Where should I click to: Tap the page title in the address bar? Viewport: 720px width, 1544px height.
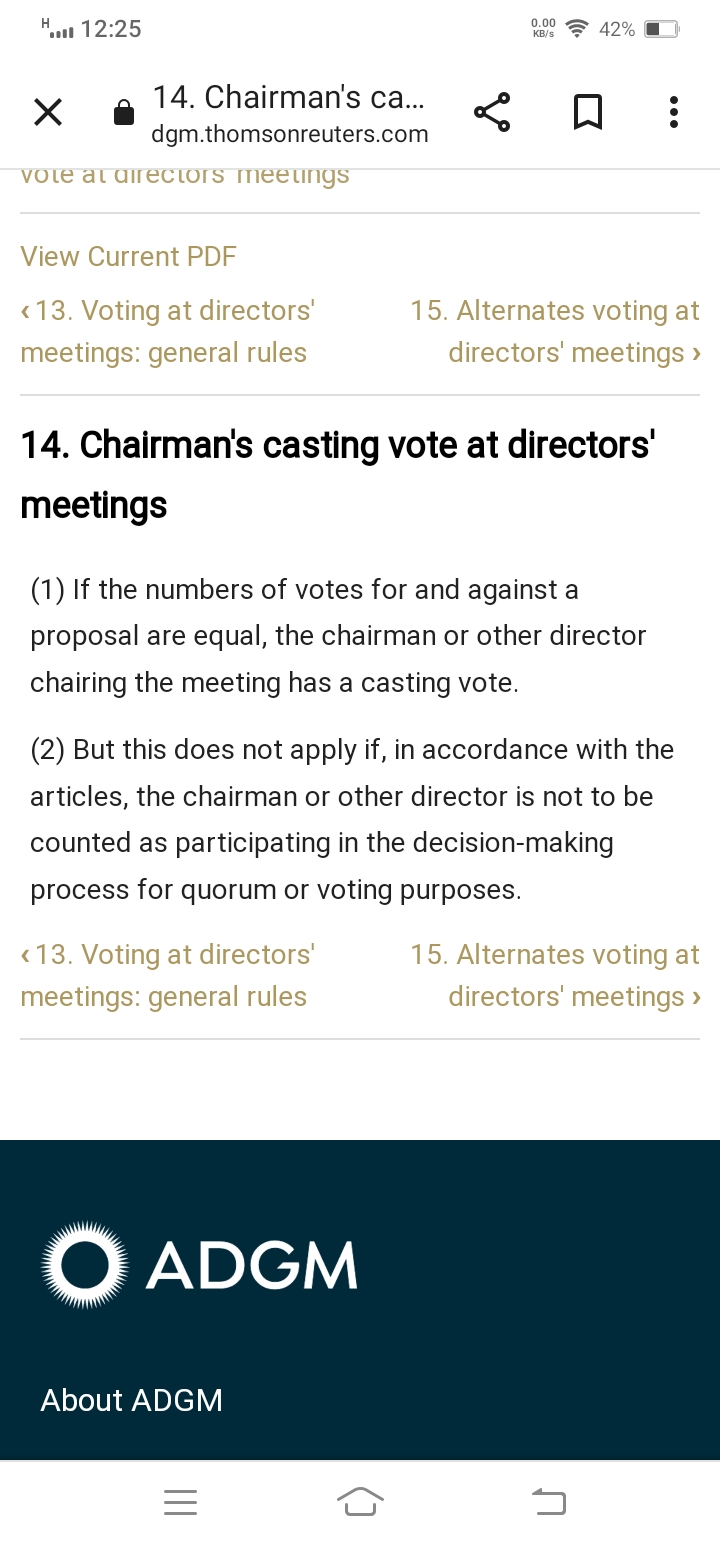click(288, 98)
